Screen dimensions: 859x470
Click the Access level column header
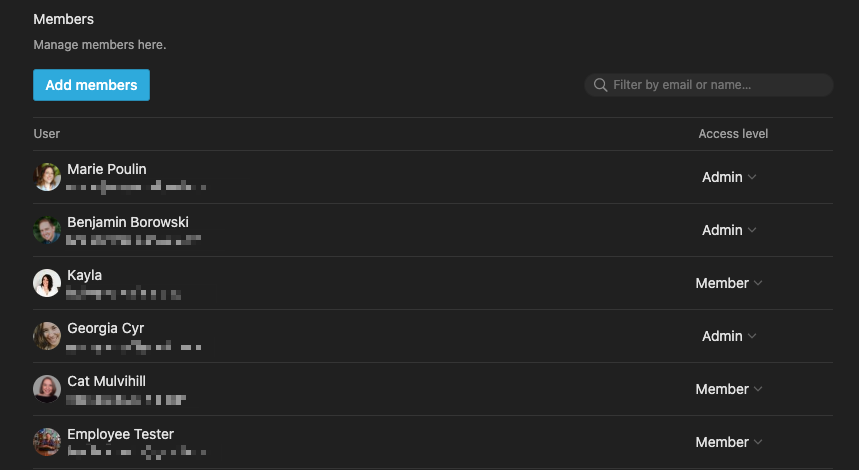733,134
